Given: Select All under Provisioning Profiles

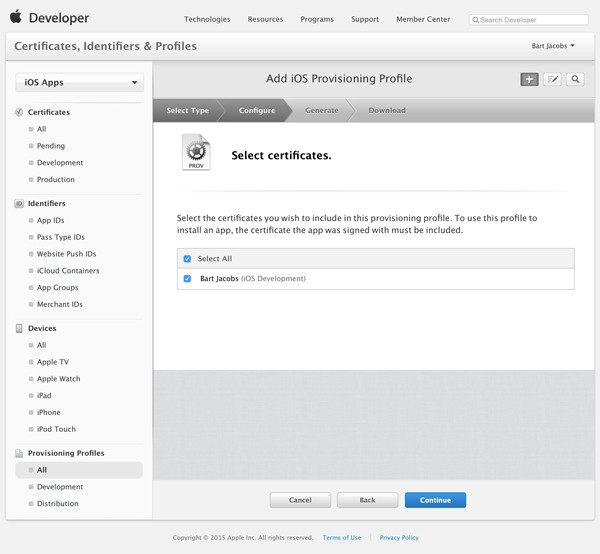Looking at the screenshot, I should pyautogui.click(x=79, y=470).
